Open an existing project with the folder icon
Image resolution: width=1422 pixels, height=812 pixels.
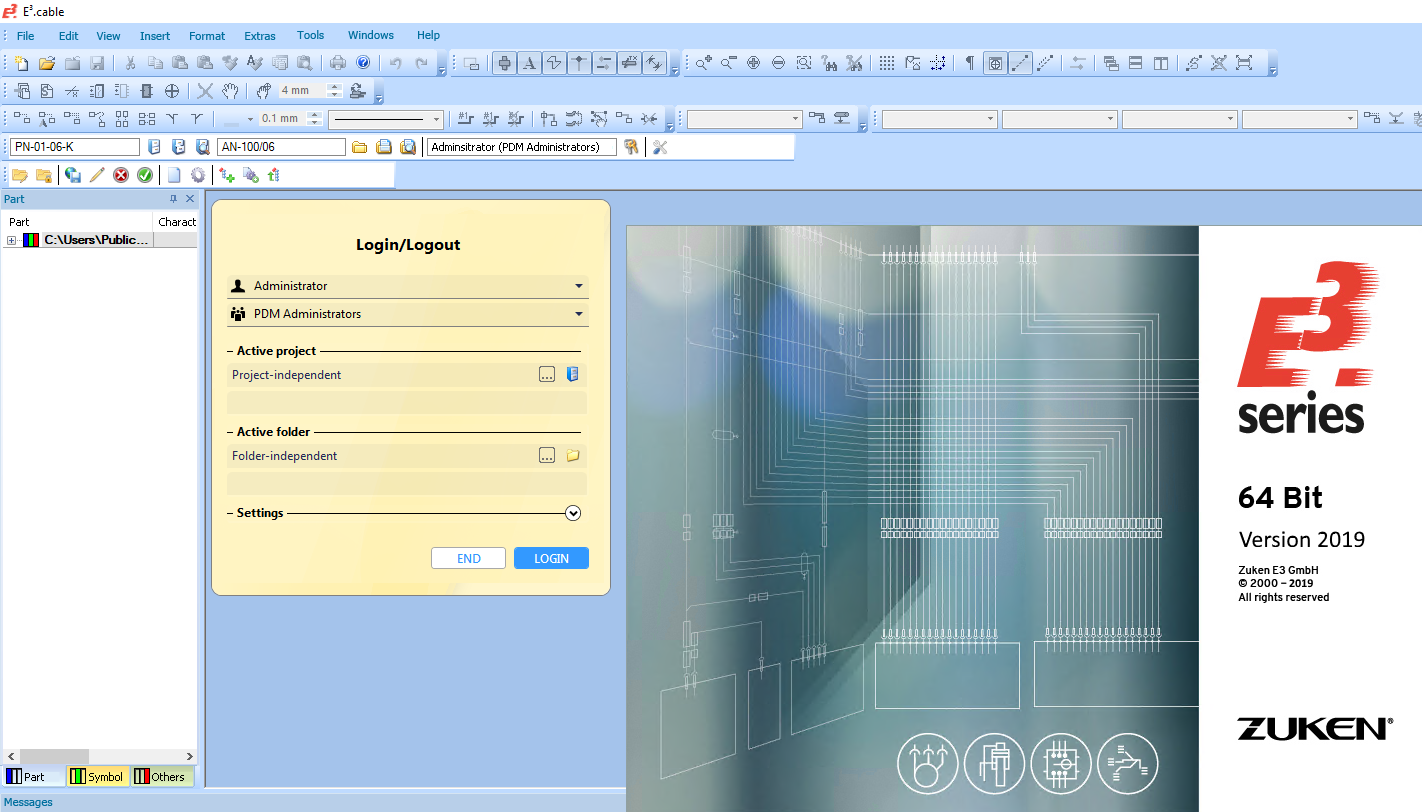tap(46, 63)
